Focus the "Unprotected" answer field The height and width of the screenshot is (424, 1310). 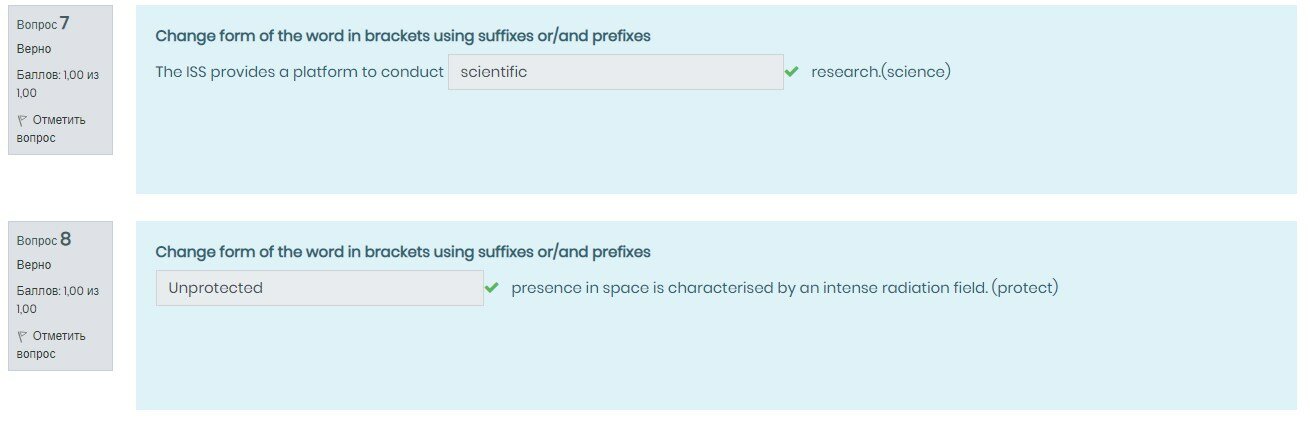pyautogui.click(x=319, y=288)
